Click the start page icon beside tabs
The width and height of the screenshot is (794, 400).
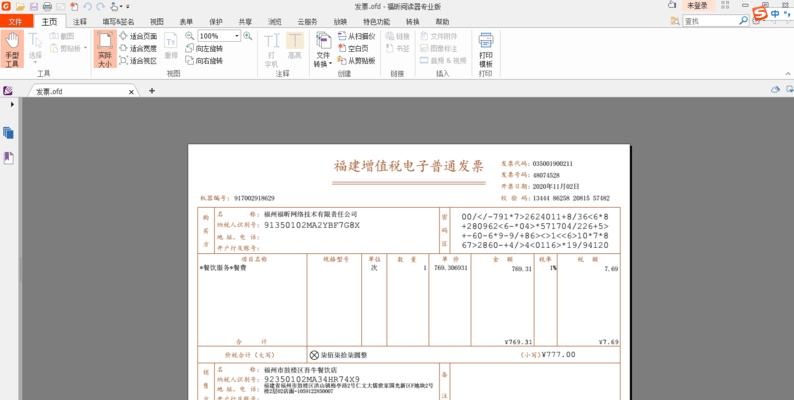(8, 91)
